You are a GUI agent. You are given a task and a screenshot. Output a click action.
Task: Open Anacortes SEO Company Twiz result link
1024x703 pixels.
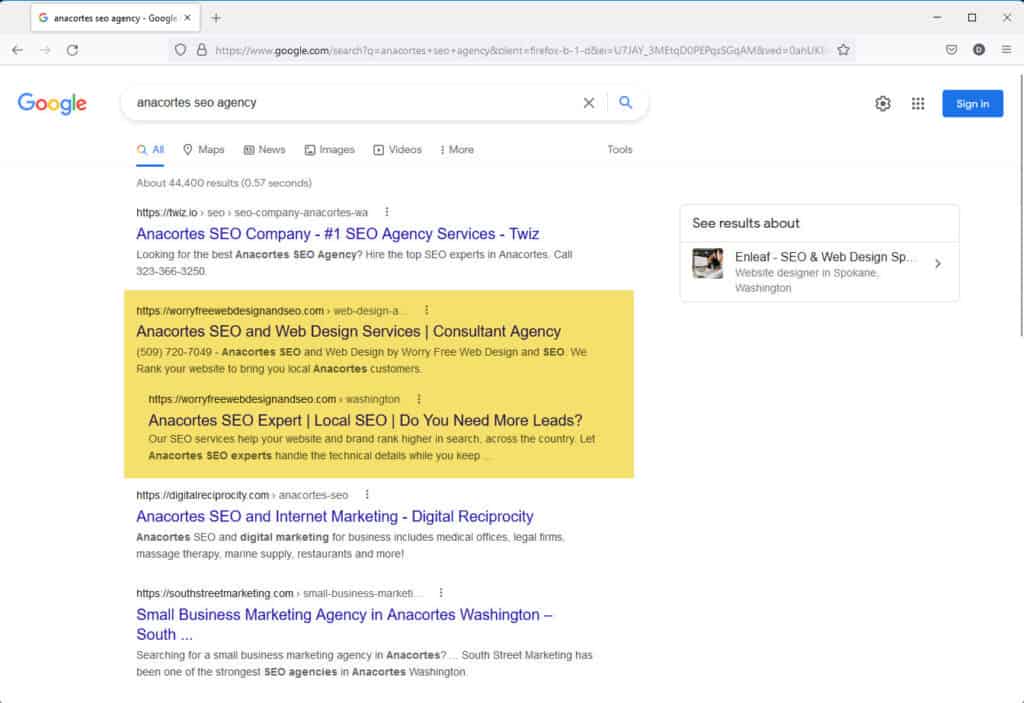tap(338, 234)
